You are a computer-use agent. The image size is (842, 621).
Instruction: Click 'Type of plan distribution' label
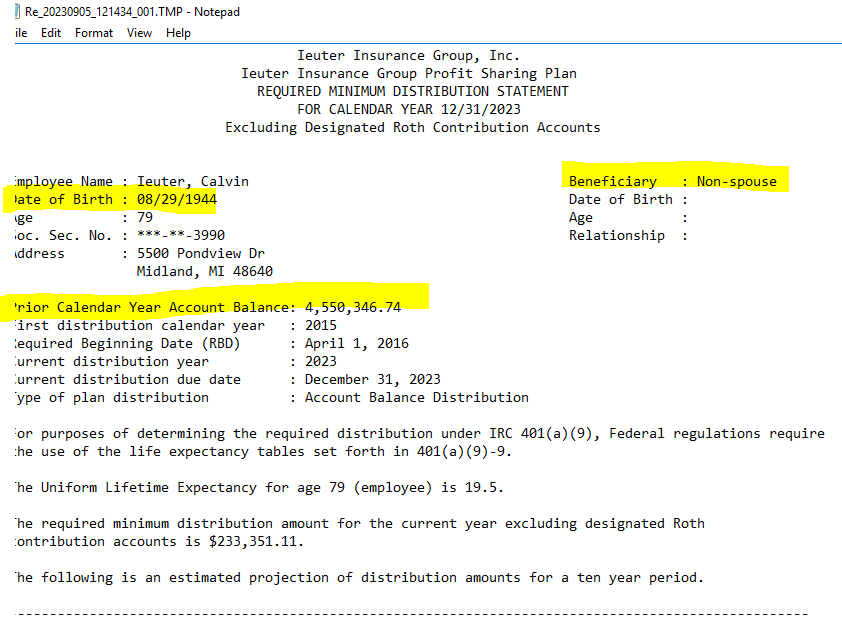coord(112,397)
